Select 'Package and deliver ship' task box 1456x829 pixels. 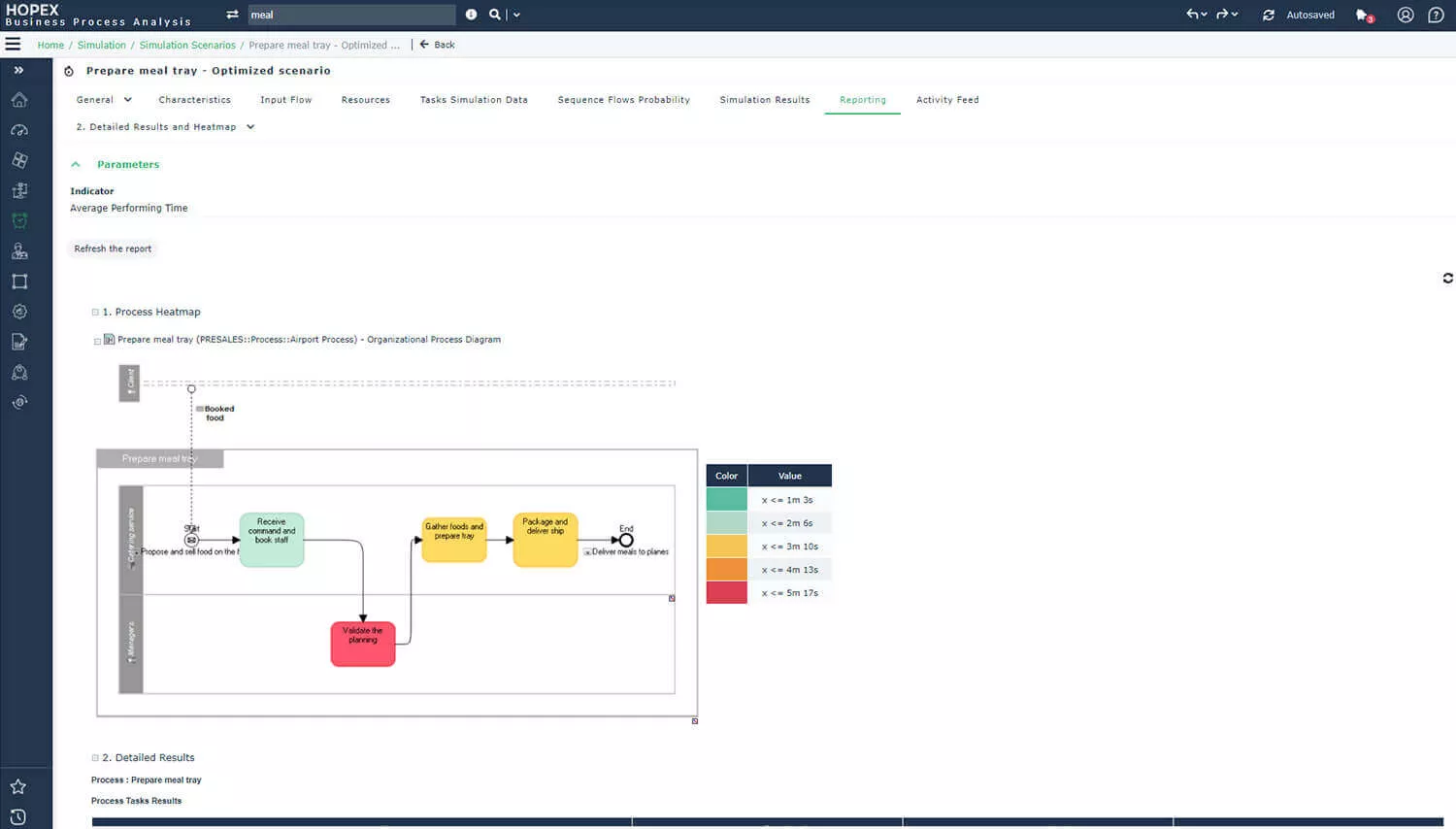pyautogui.click(x=546, y=540)
